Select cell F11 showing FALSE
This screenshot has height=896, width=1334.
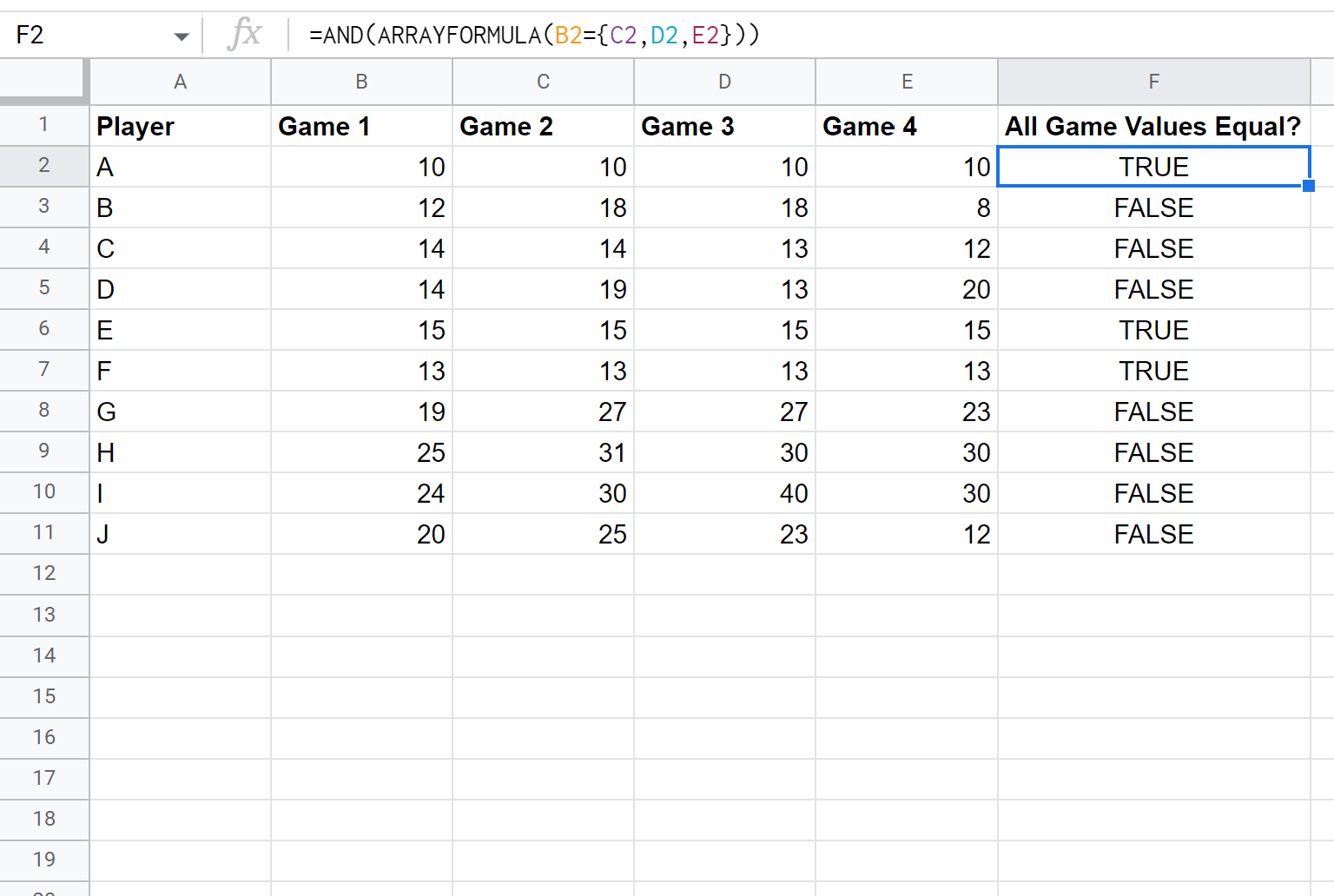(1154, 534)
